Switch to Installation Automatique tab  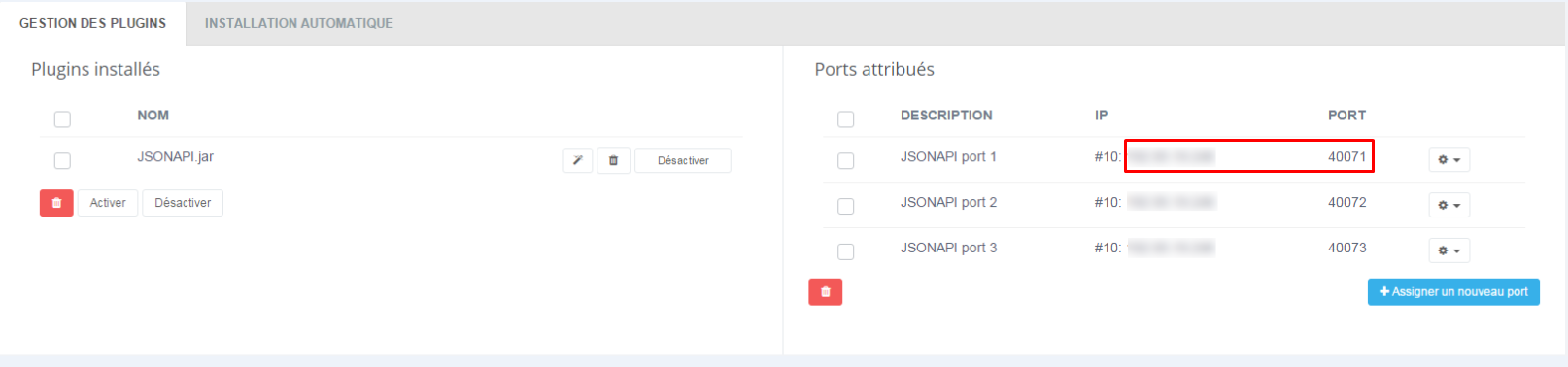pos(298,23)
